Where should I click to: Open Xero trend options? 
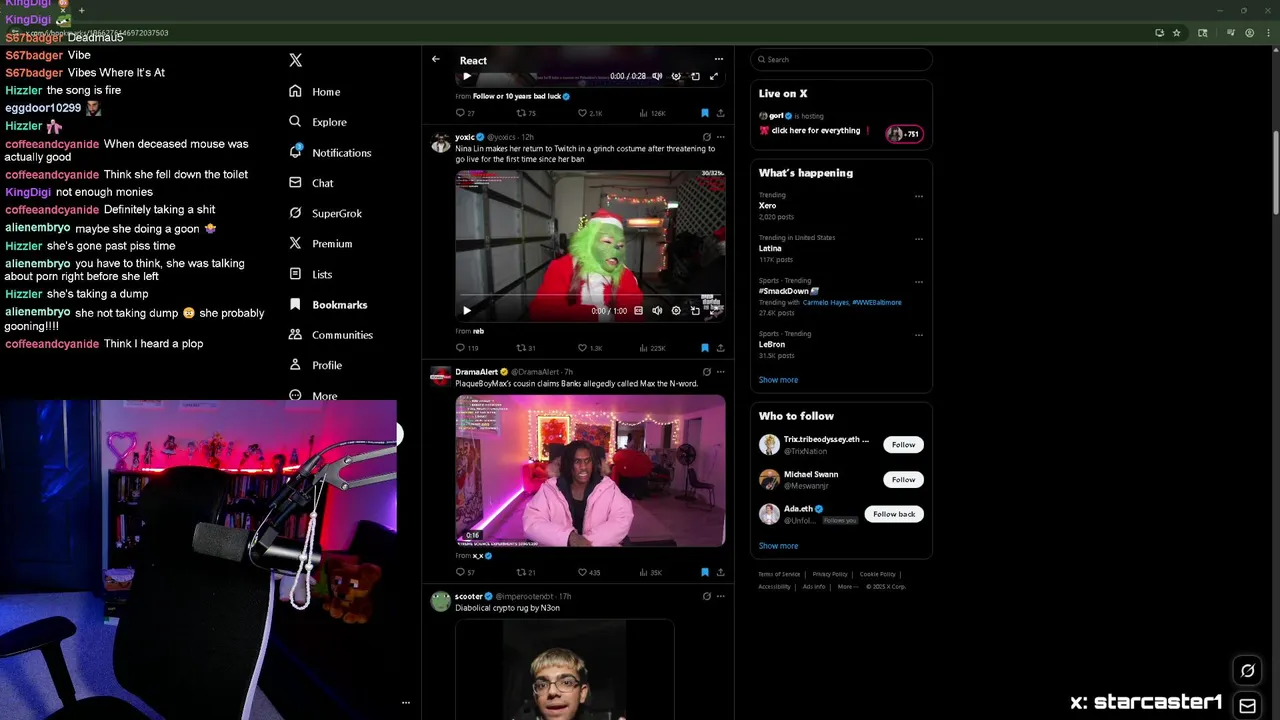pyautogui.click(x=918, y=196)
